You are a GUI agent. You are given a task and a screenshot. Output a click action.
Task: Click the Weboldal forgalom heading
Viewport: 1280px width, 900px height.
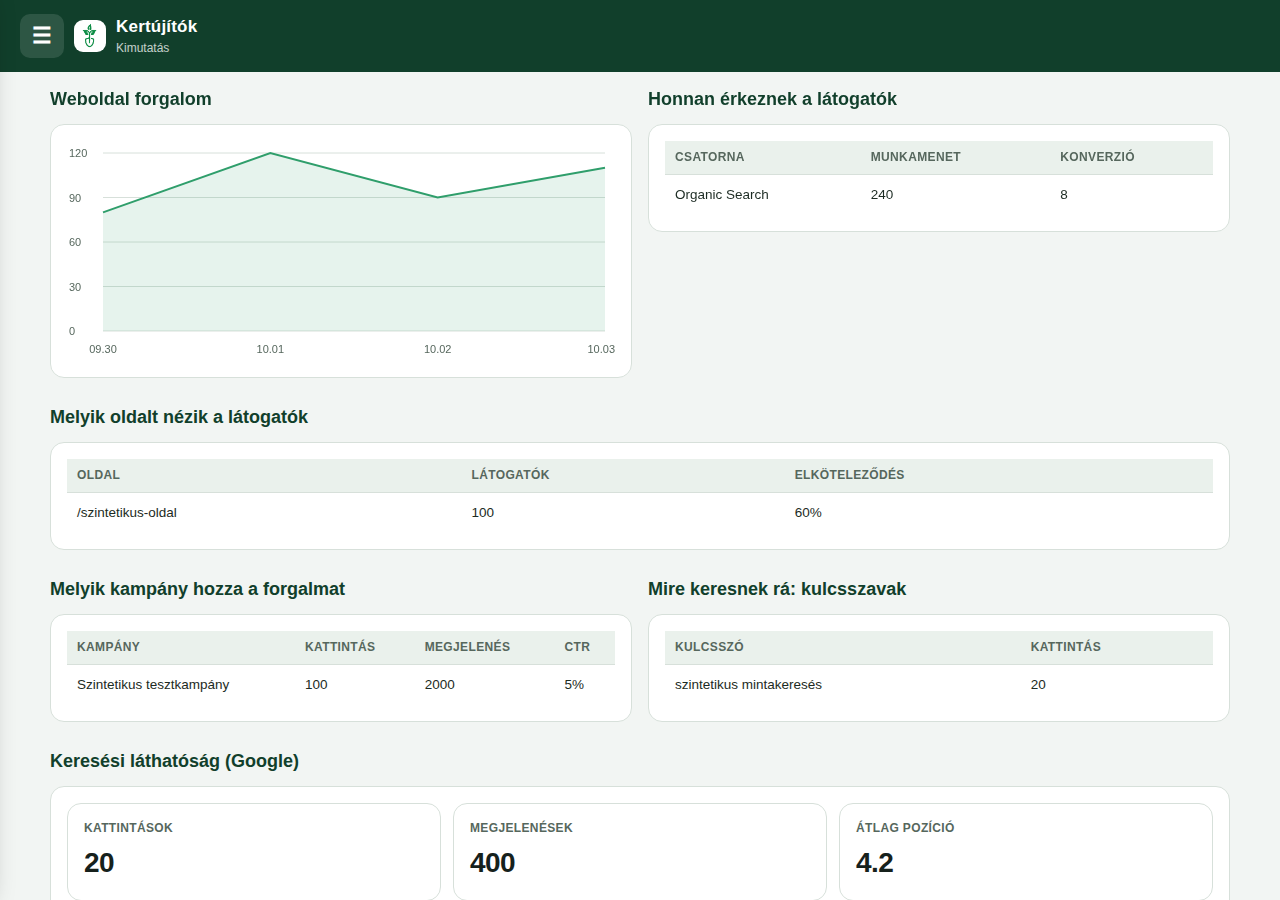131,99
